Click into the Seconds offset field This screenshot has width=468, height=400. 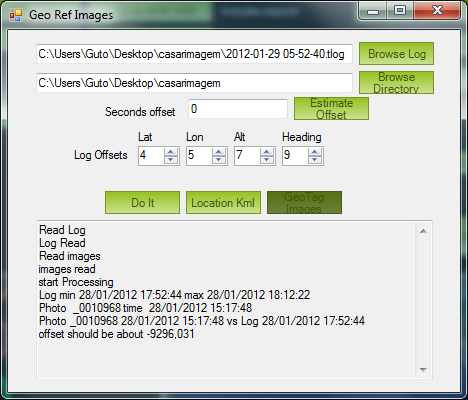(238, 109)
